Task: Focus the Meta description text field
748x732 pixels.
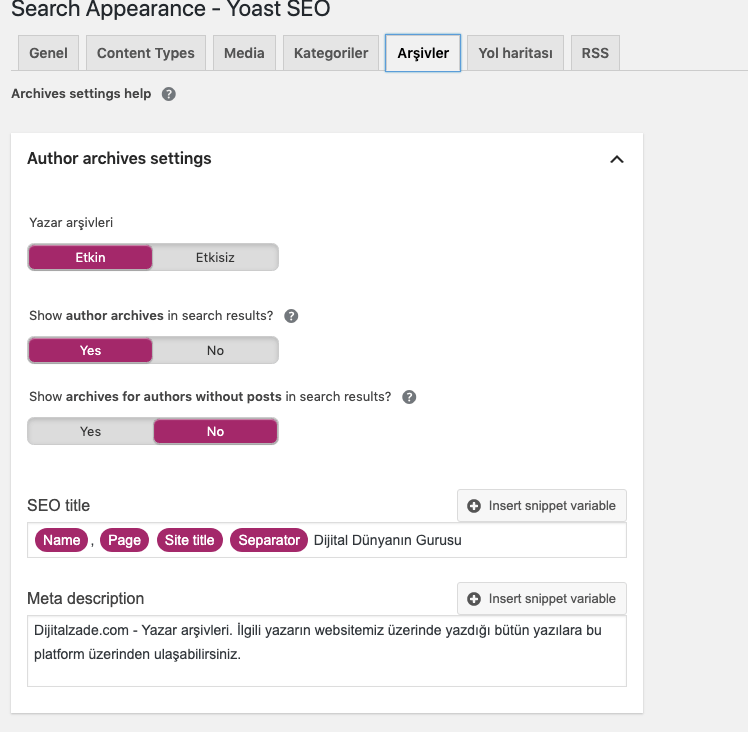Action: pyautogui.click(x=327, y=651)
